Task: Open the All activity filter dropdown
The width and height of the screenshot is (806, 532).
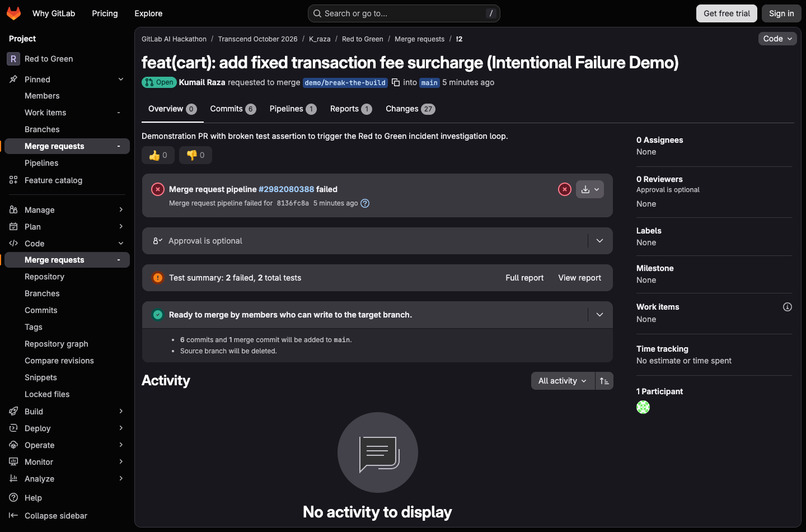Action: pos(562,381)
